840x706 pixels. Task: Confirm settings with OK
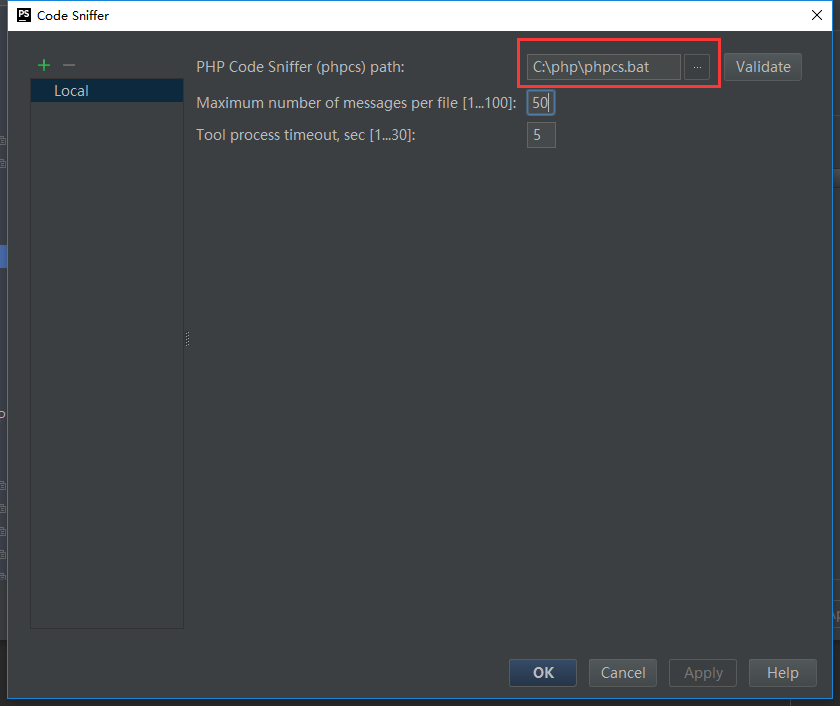(x=543, y=673)
